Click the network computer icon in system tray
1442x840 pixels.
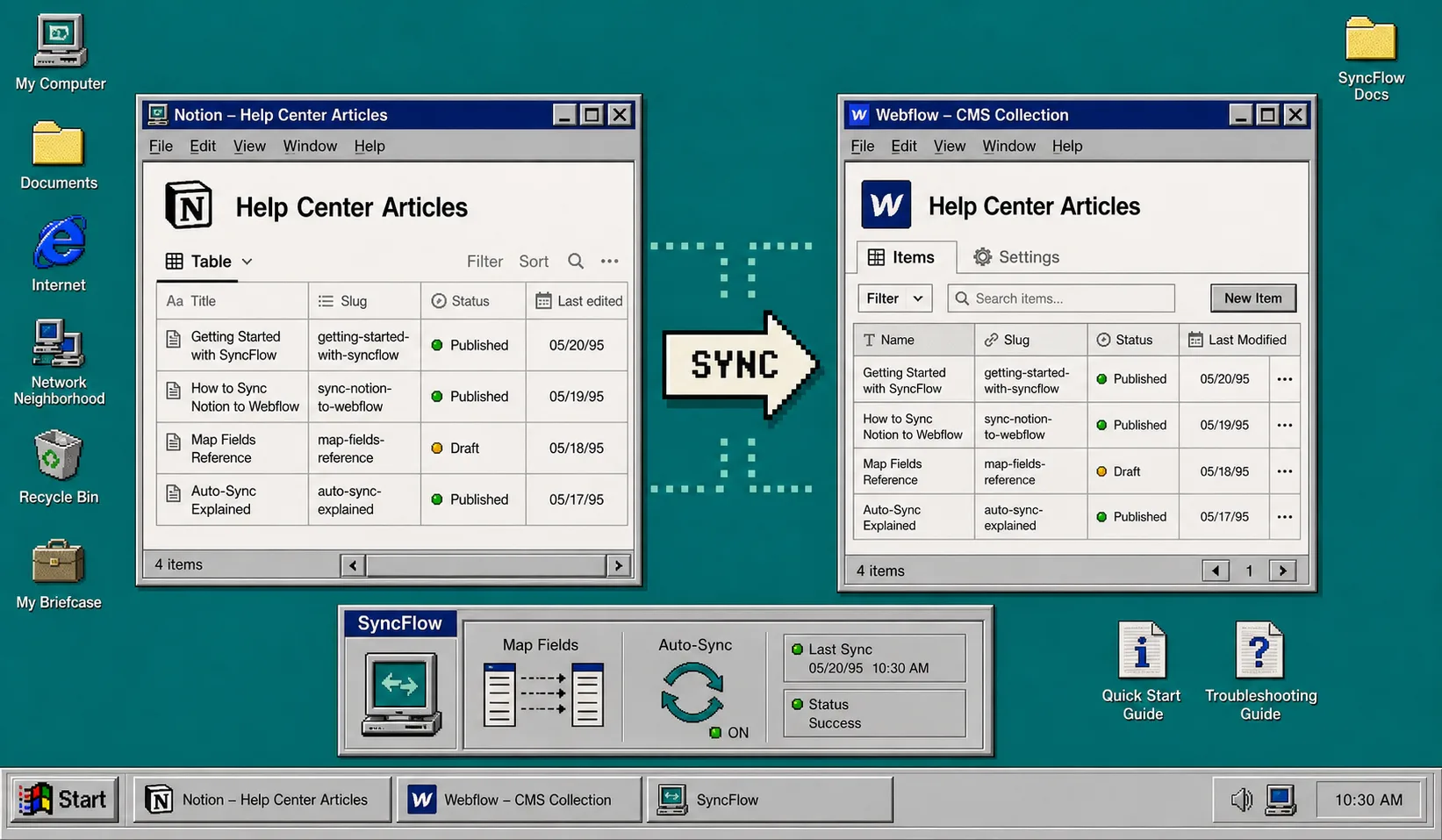[1281, 800]
